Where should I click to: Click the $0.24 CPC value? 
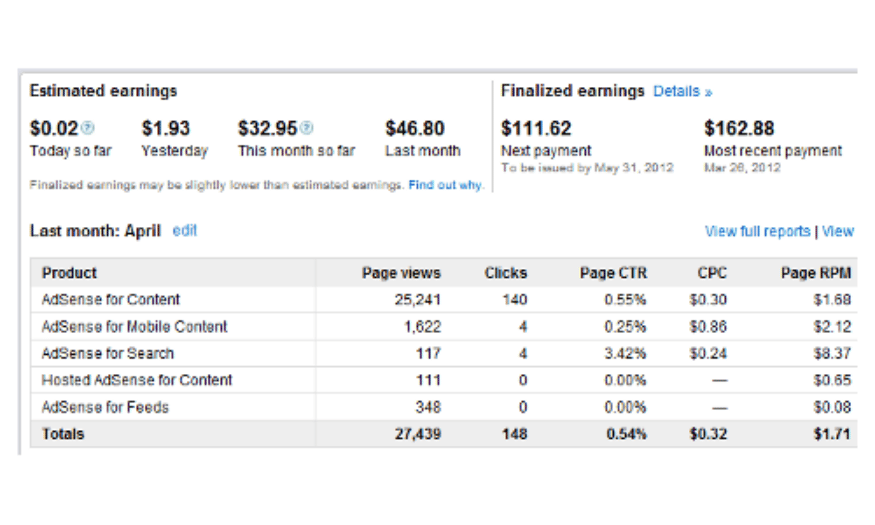point(708,353)
